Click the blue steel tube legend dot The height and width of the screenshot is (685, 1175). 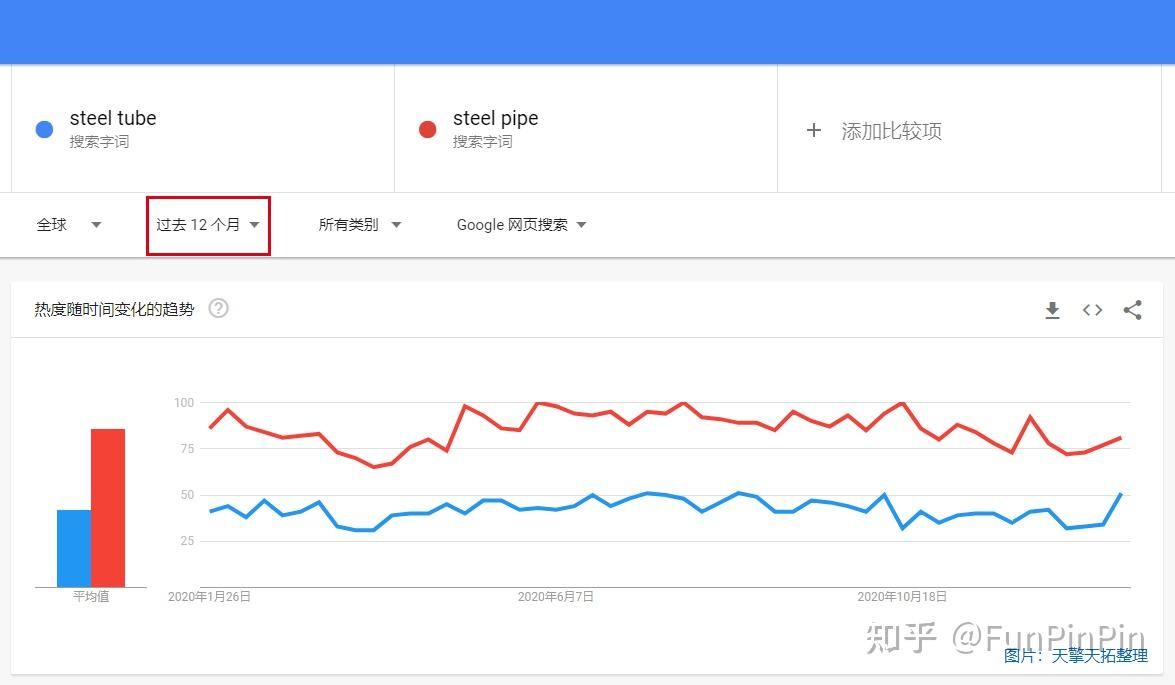[x=43, y=129]
